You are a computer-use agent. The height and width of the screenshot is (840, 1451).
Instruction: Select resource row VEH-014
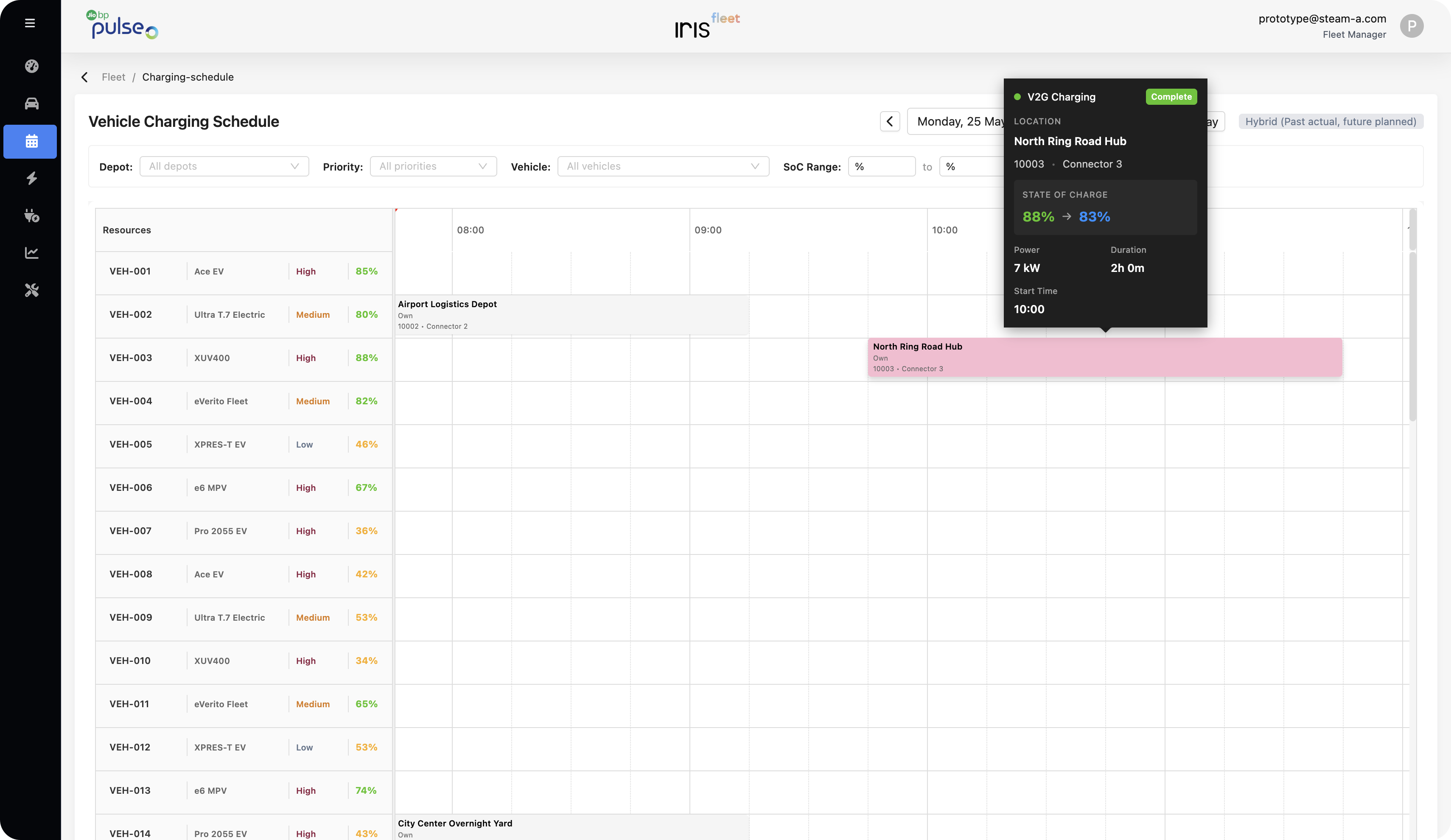click(244, 828)
